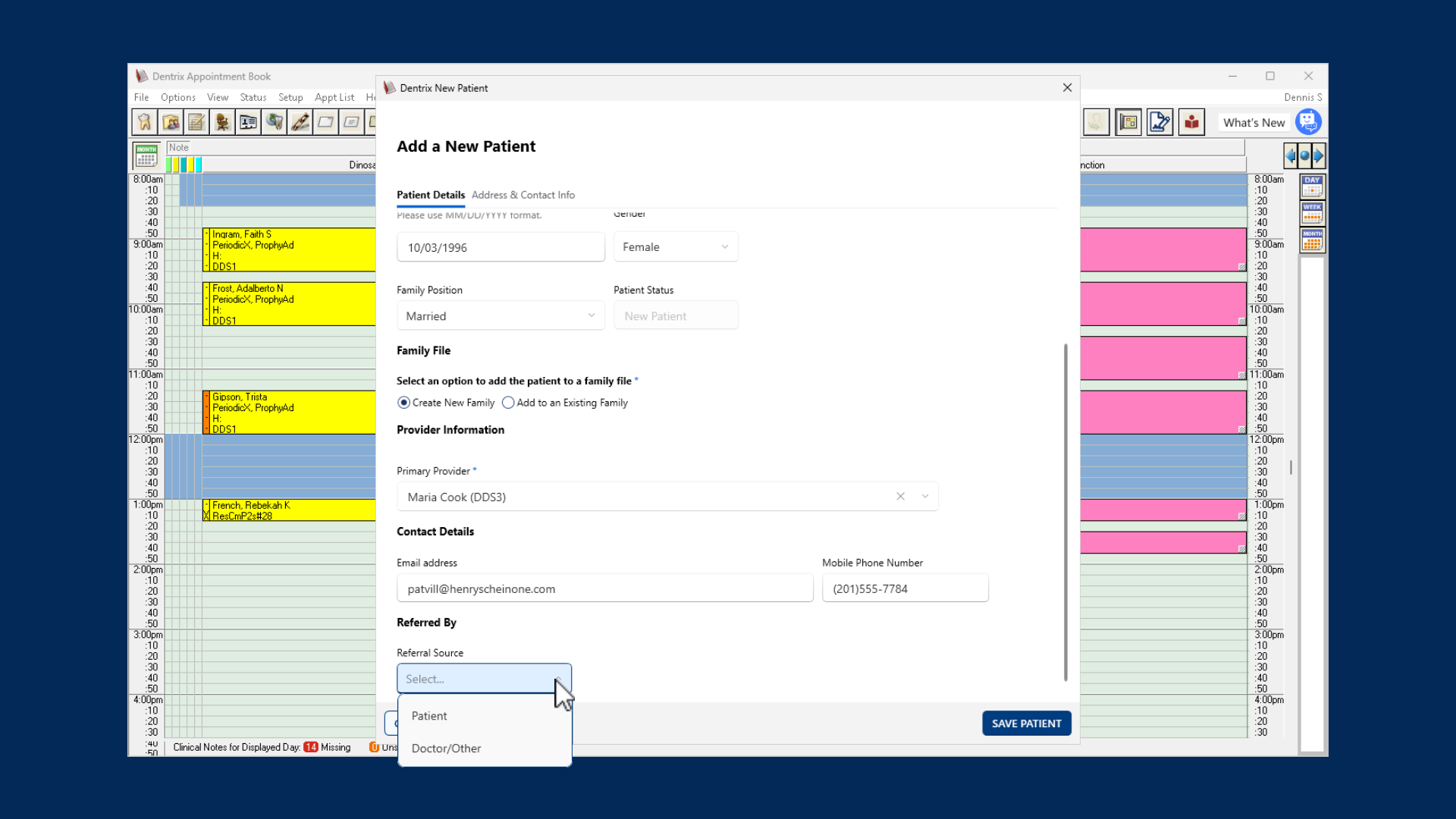Click the dialog vertical scrollbar
The image size is (1456, 819).
point(1065,513)
